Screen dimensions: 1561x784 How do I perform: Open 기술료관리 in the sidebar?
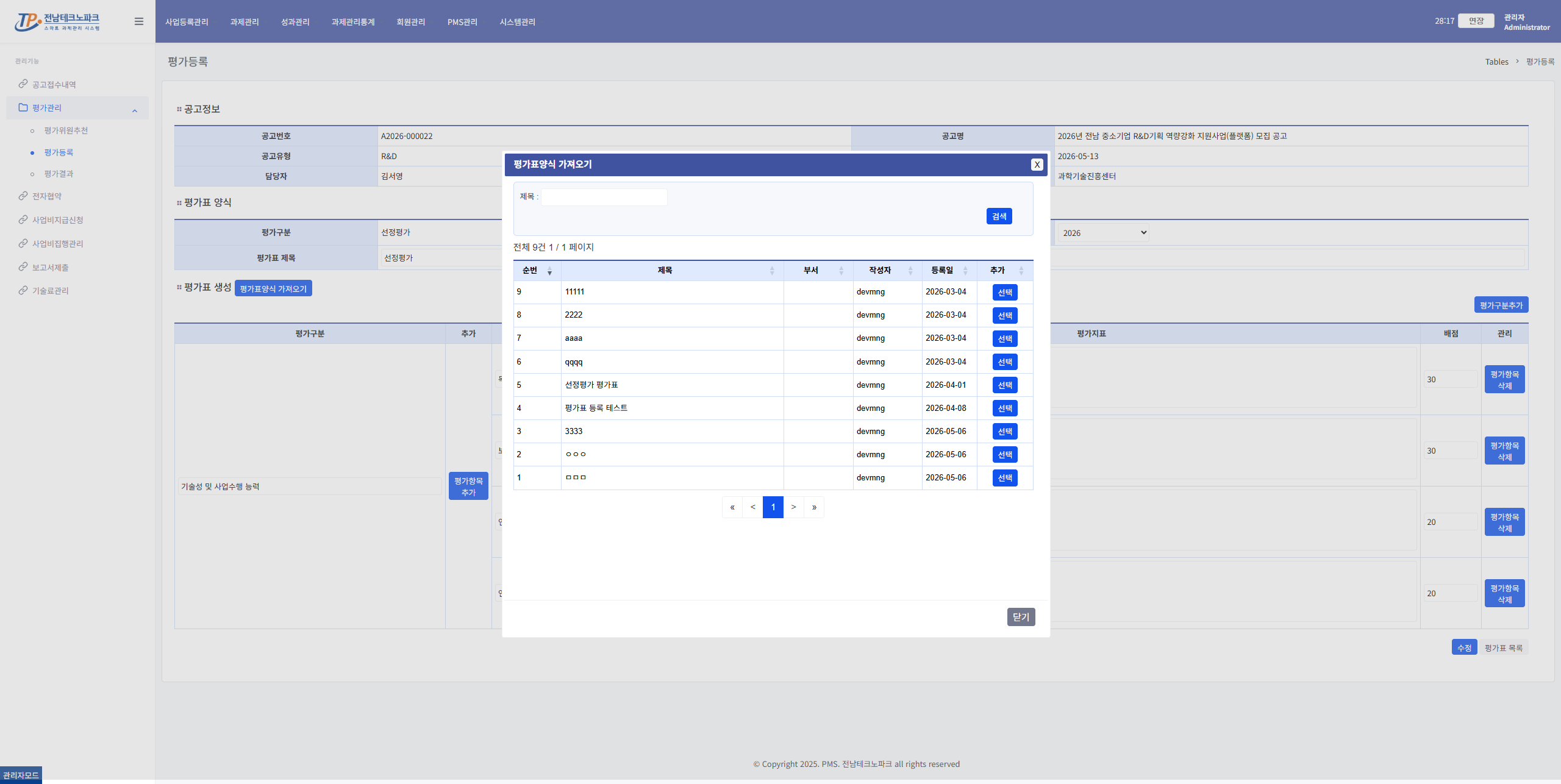[50, 291]
